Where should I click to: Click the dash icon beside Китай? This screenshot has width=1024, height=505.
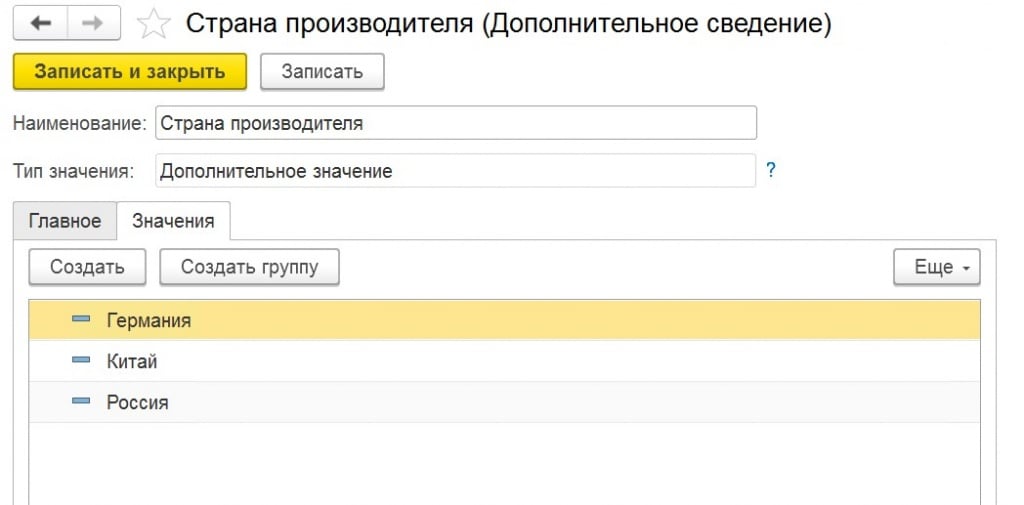[81, 361]
